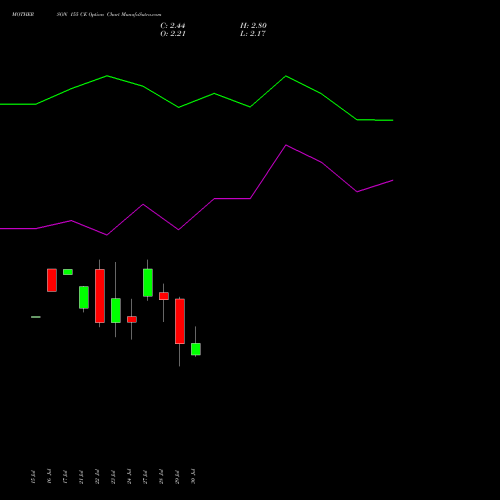Select the tall red candlestick for 22 Jul
Image resolution: width=500 pixels, height=500 pixels.
(x=100, y=296)
